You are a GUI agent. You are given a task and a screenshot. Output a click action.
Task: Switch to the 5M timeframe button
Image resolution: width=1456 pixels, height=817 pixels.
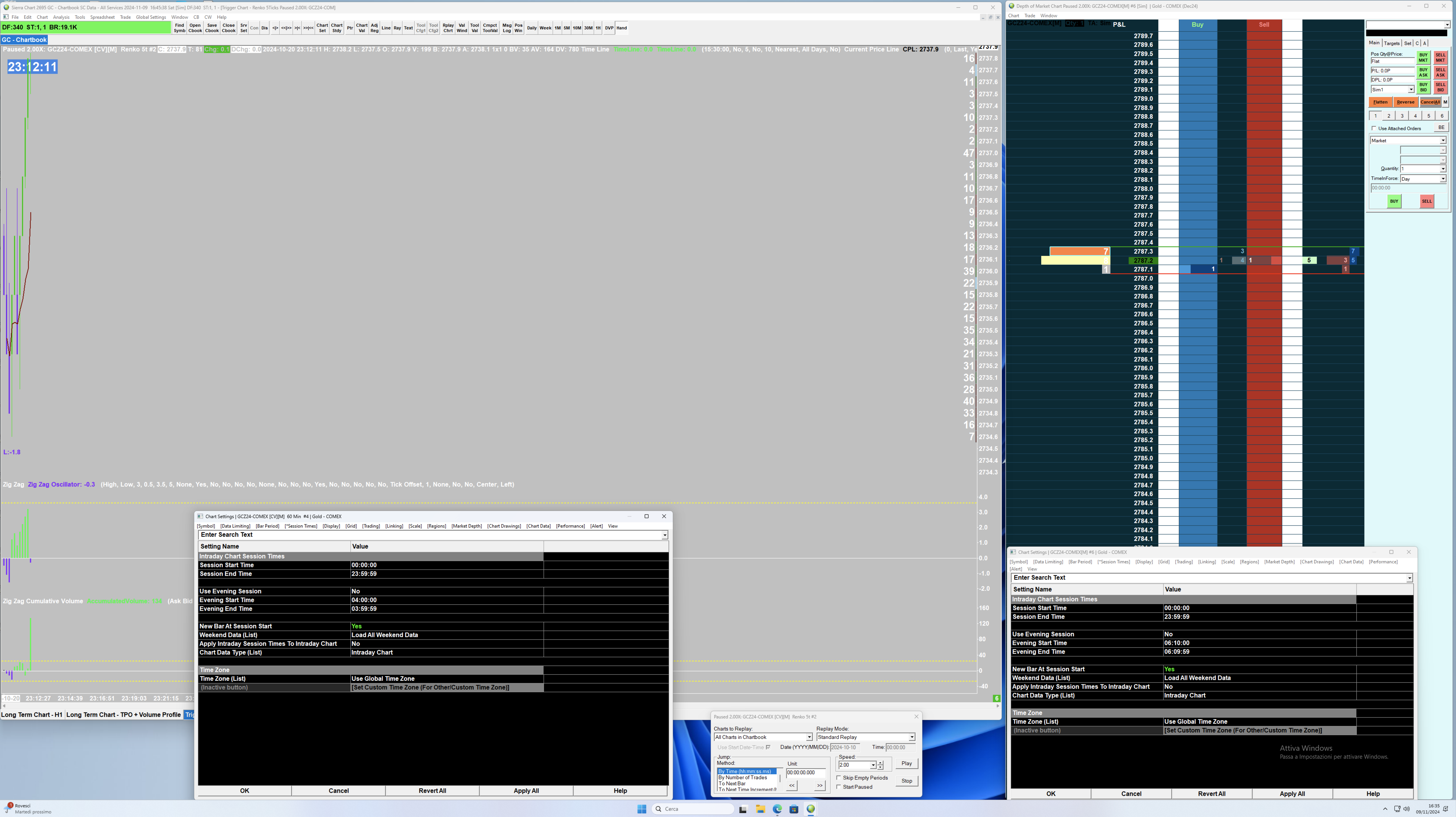[566, 28]
